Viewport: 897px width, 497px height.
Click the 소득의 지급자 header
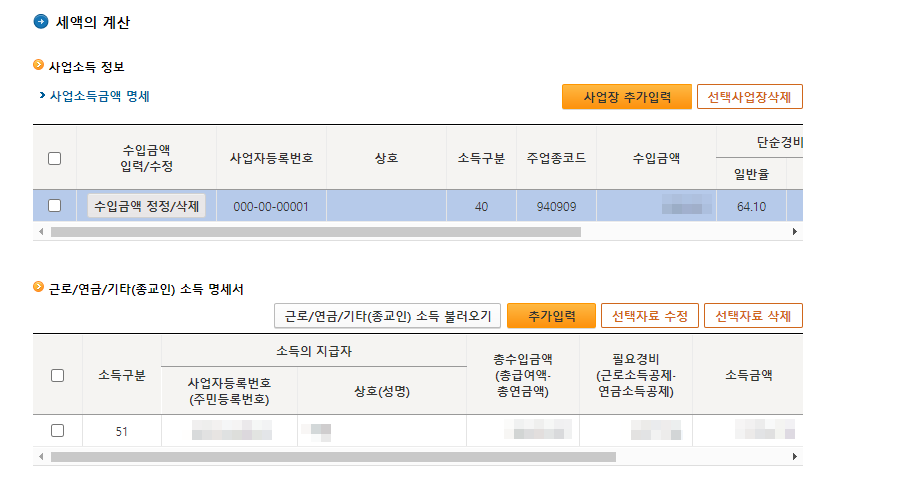coord(313,351)
